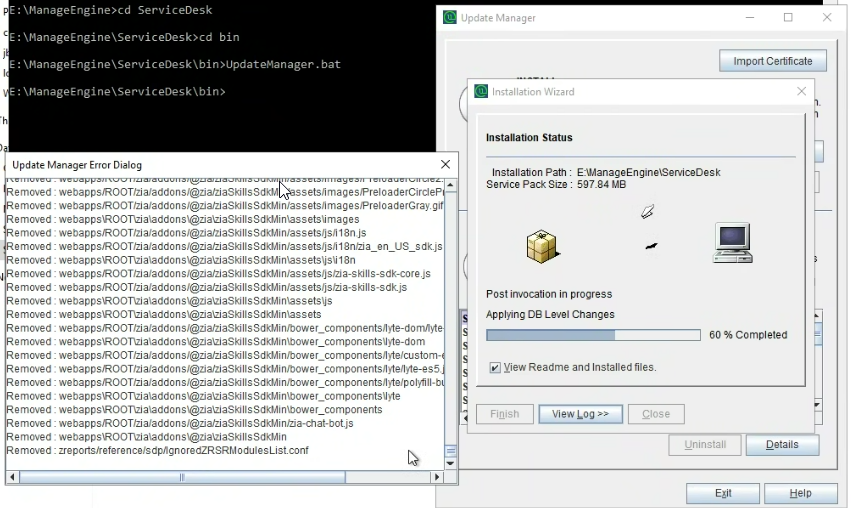Select the PreloaderGray.gif removed line
Screen dimensions: 851x508
225,206
